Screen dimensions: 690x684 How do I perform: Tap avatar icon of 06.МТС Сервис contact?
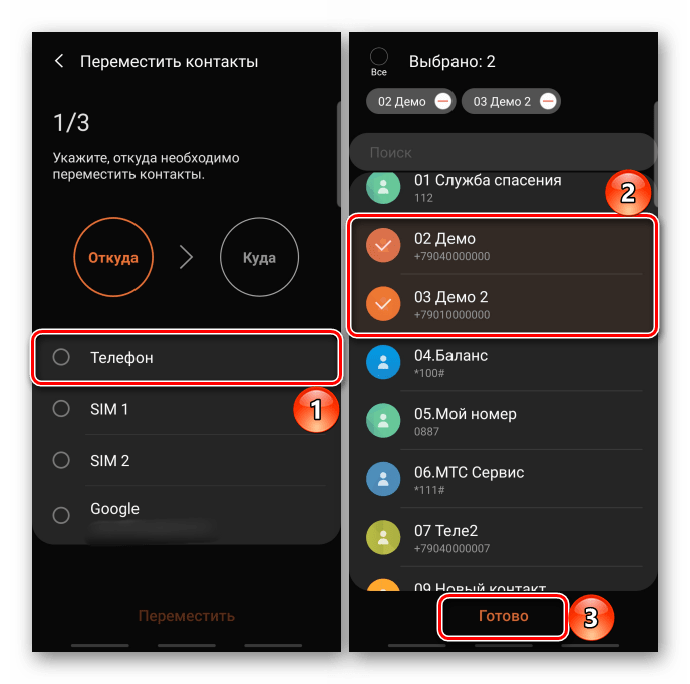(x=383, y=479)
